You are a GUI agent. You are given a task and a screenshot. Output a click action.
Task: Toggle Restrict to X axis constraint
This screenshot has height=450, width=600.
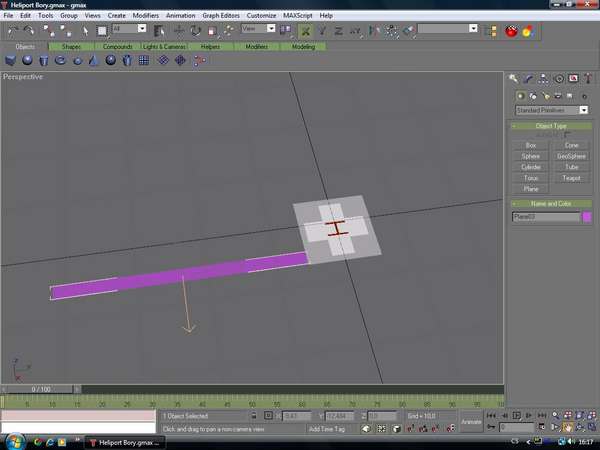click(305, 31)
